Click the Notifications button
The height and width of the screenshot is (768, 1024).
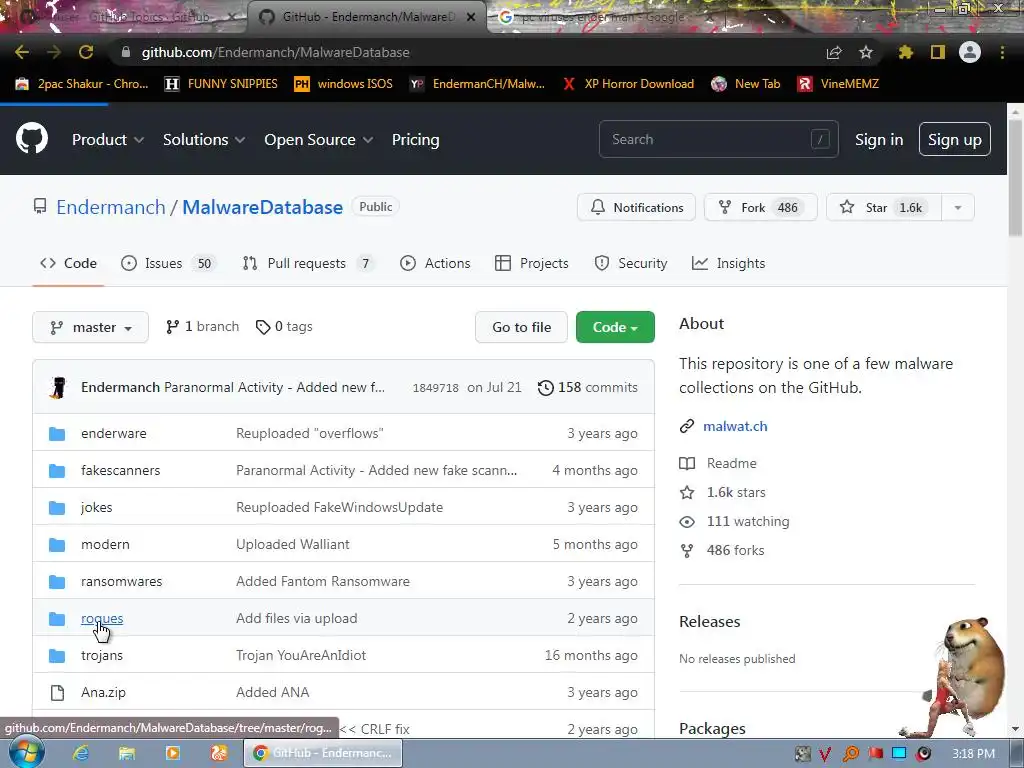coord(636,208)
